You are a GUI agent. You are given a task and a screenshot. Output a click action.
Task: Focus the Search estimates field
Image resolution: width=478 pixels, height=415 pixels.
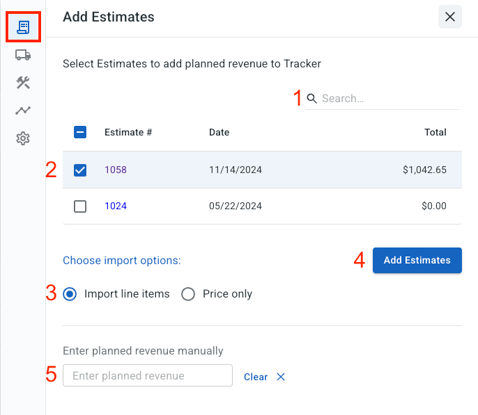[x=382, y=98]
